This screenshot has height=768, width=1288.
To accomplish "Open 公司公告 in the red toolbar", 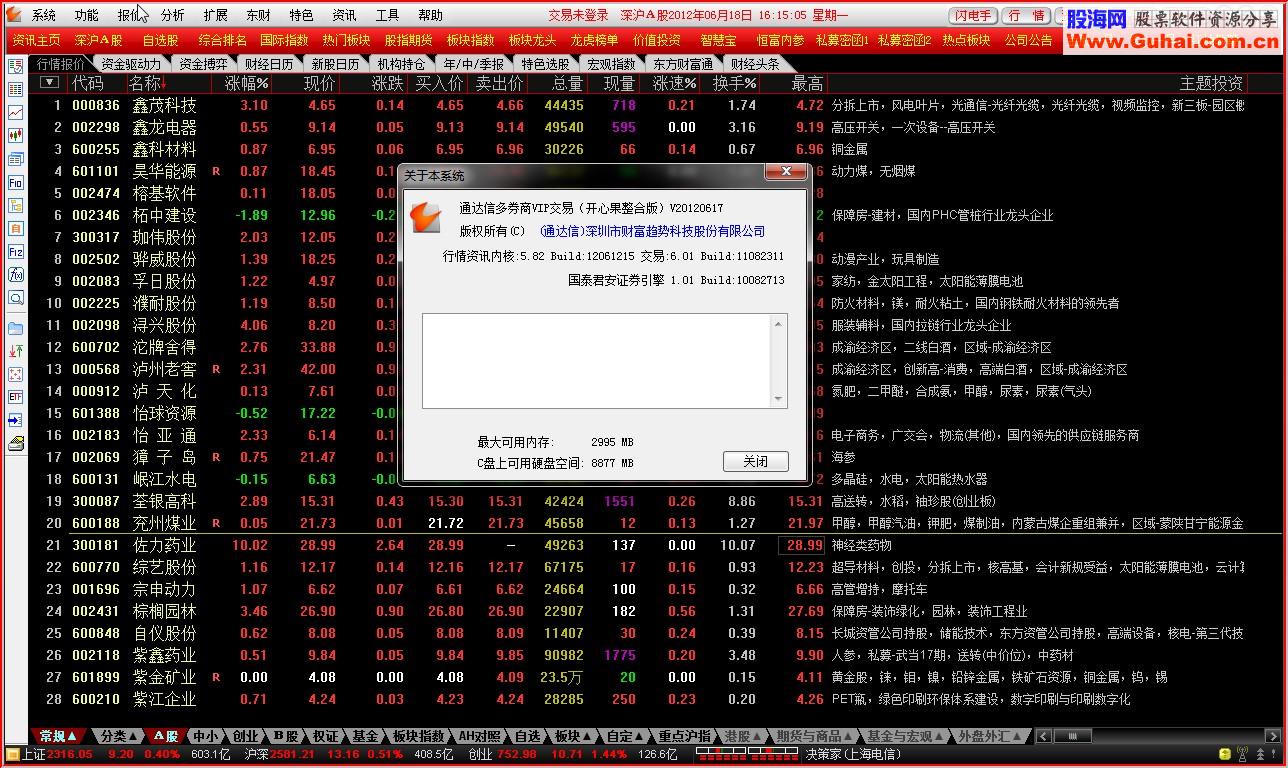I will (x=1028, y=40).
